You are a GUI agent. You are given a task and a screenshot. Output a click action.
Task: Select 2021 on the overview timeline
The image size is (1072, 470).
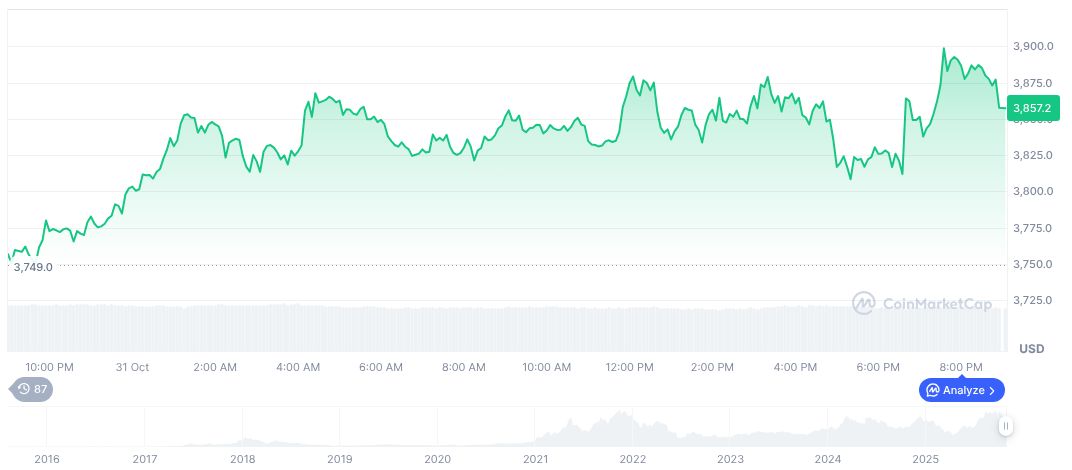point(535,459)
